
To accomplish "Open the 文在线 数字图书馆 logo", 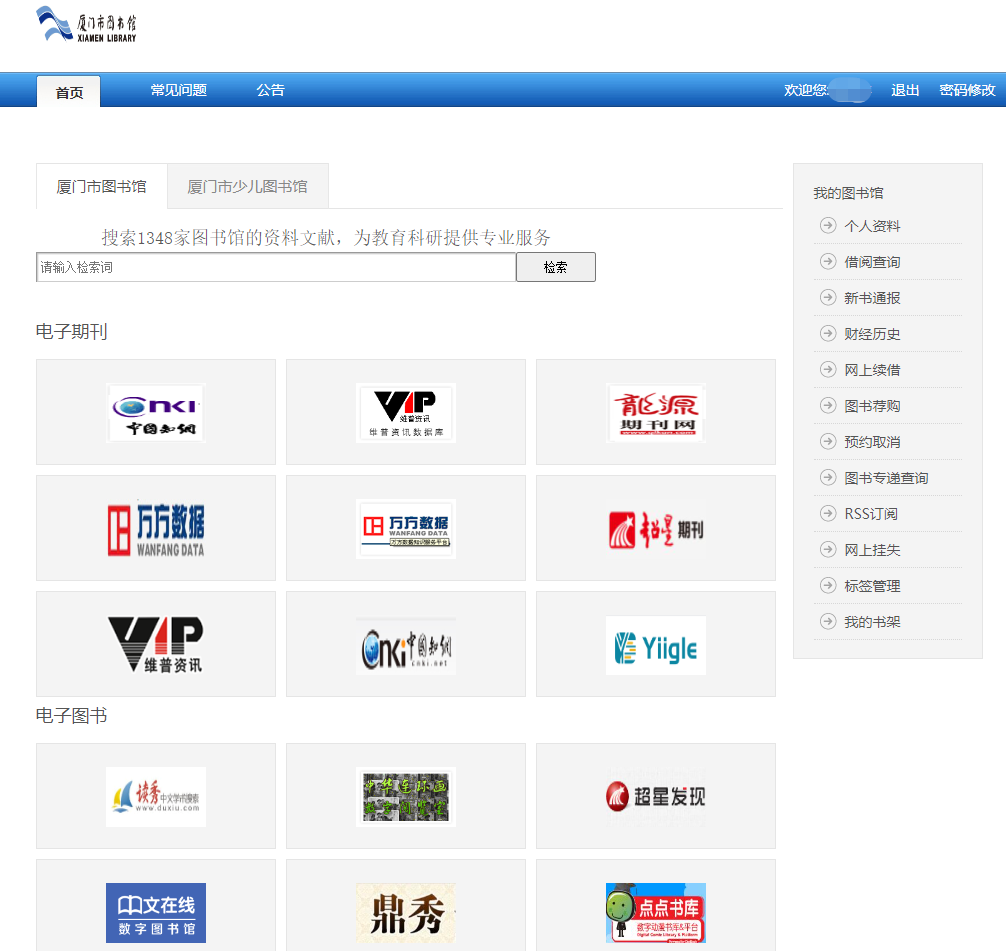I will tap(156, 912).
